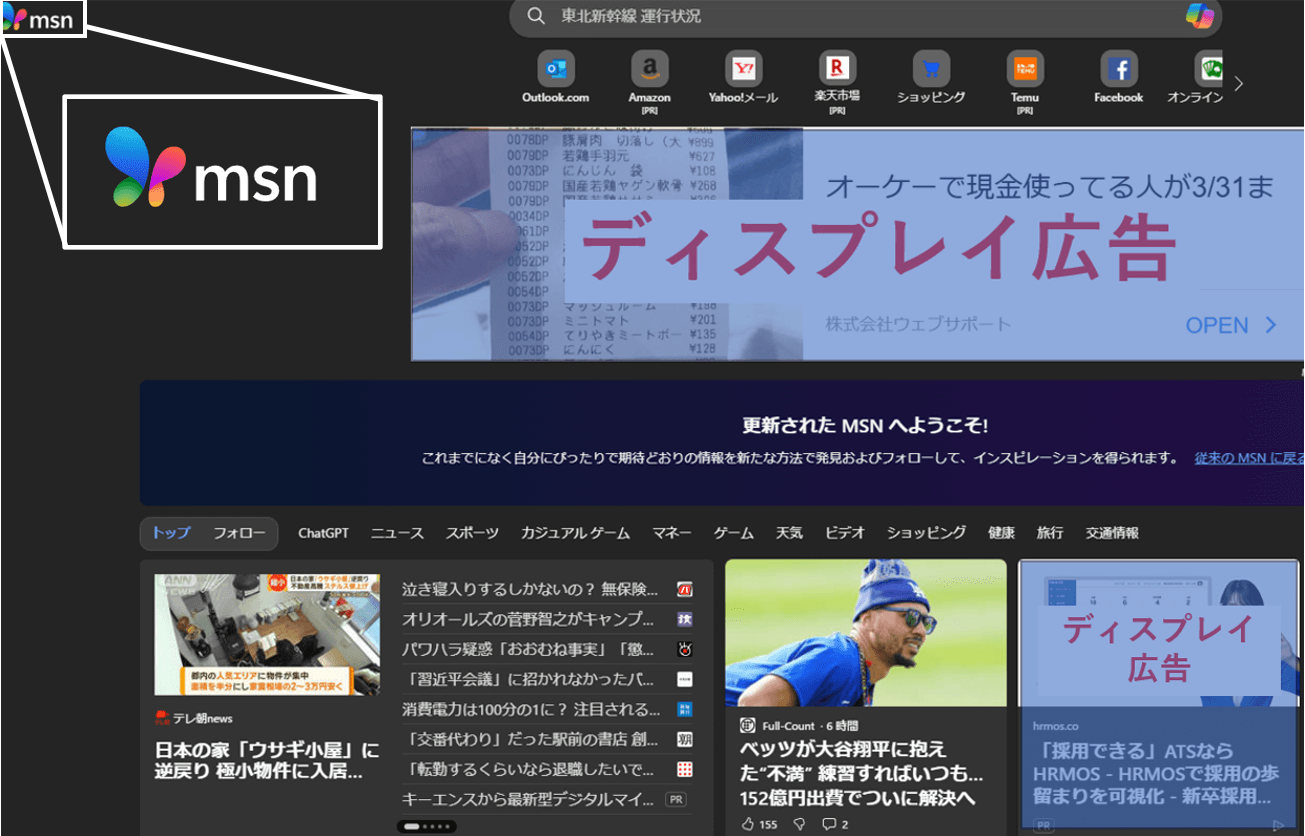1305x836 pixels.
Task: Open the ショッピング cart shortcut icon
Action: (x=931, y=69)
